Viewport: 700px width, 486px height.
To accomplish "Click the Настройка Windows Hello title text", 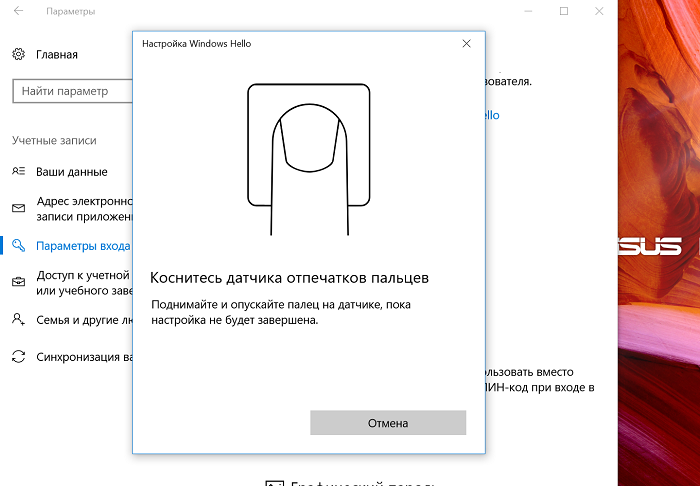I will click(x=196, y=44).
